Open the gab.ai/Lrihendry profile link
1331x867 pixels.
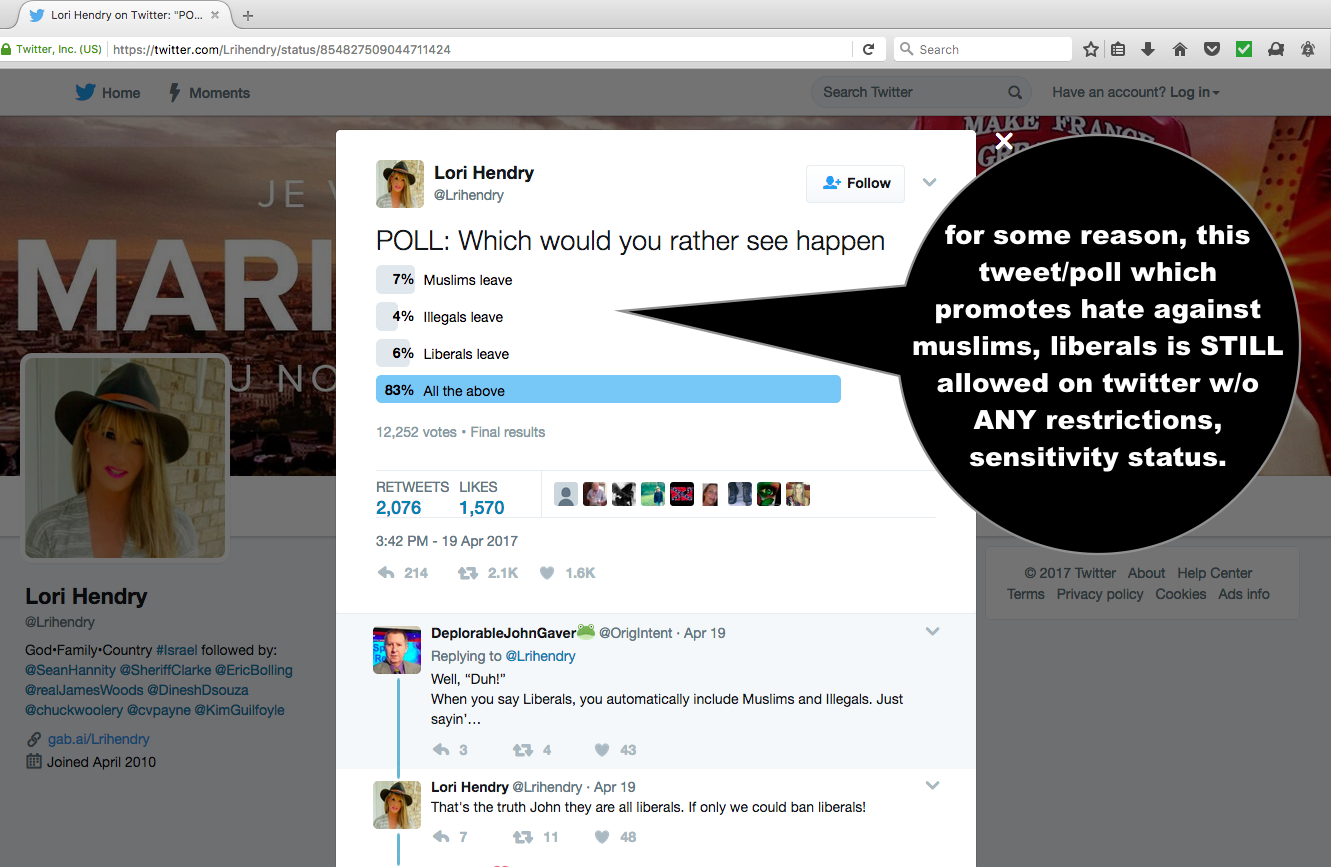click(99, 740)
